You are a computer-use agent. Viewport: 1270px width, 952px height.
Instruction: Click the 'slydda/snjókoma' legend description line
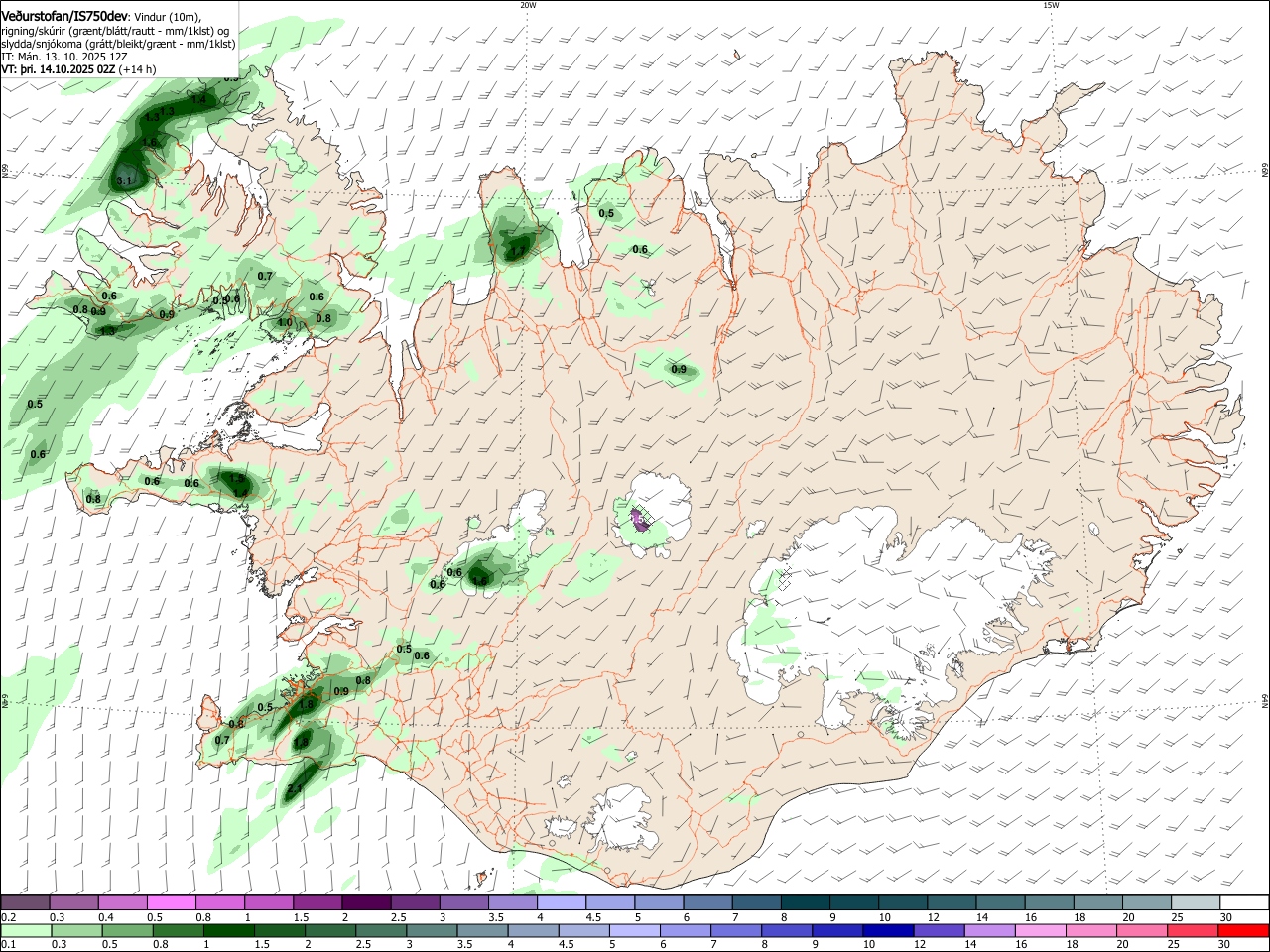coord(118,44)
